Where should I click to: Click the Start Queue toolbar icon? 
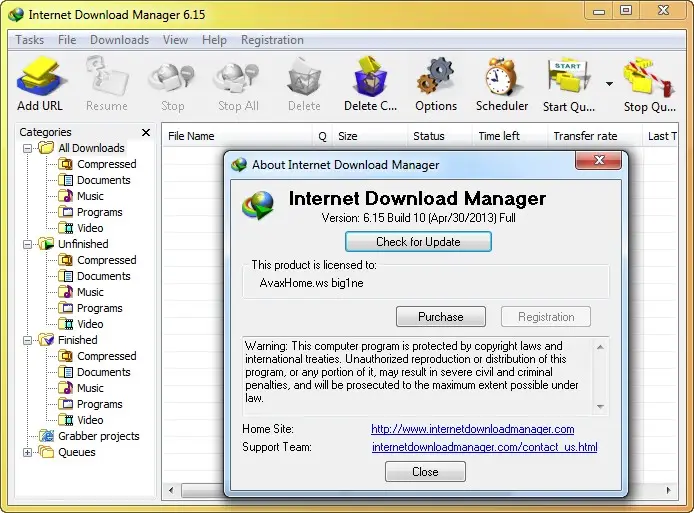[x=568, y=76]
